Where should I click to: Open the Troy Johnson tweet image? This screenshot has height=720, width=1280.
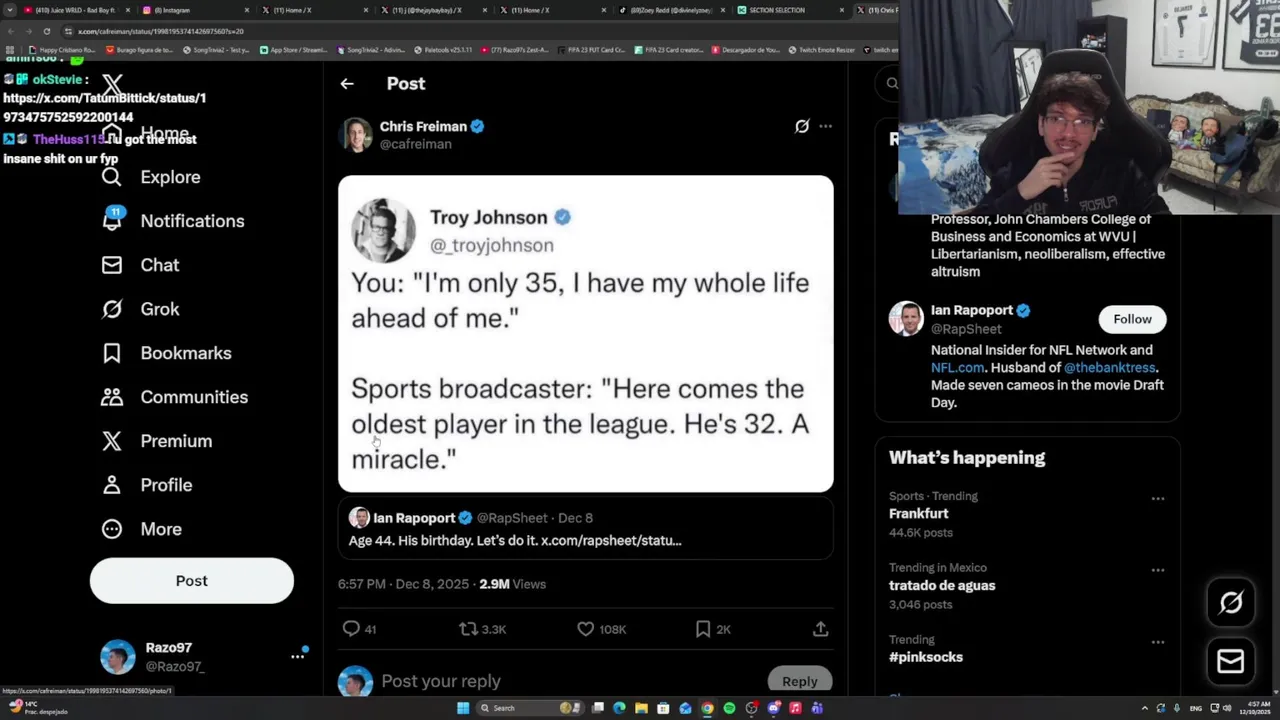coord(585,334)
